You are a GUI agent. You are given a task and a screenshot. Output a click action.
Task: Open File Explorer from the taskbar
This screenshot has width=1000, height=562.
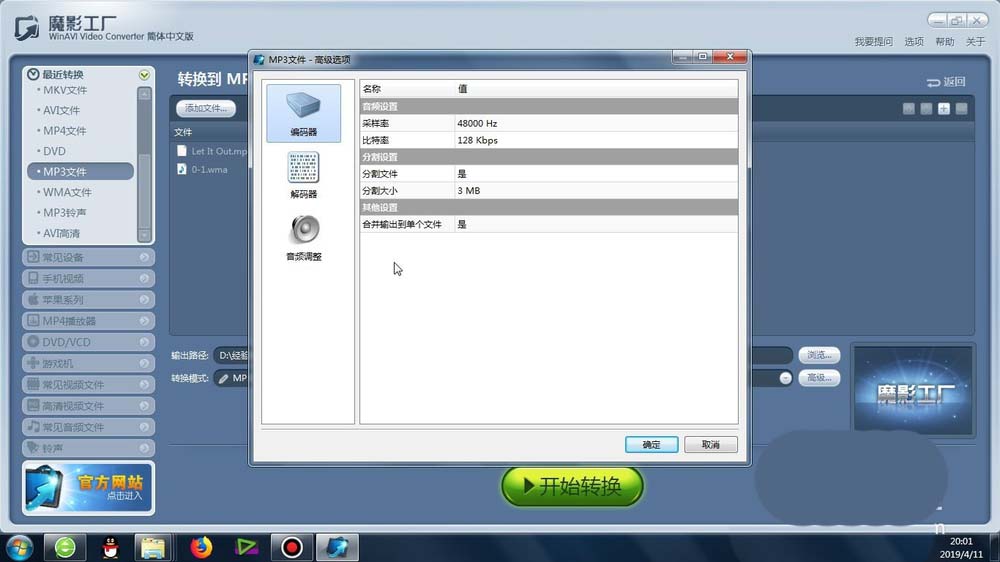[x=153, y=547]
